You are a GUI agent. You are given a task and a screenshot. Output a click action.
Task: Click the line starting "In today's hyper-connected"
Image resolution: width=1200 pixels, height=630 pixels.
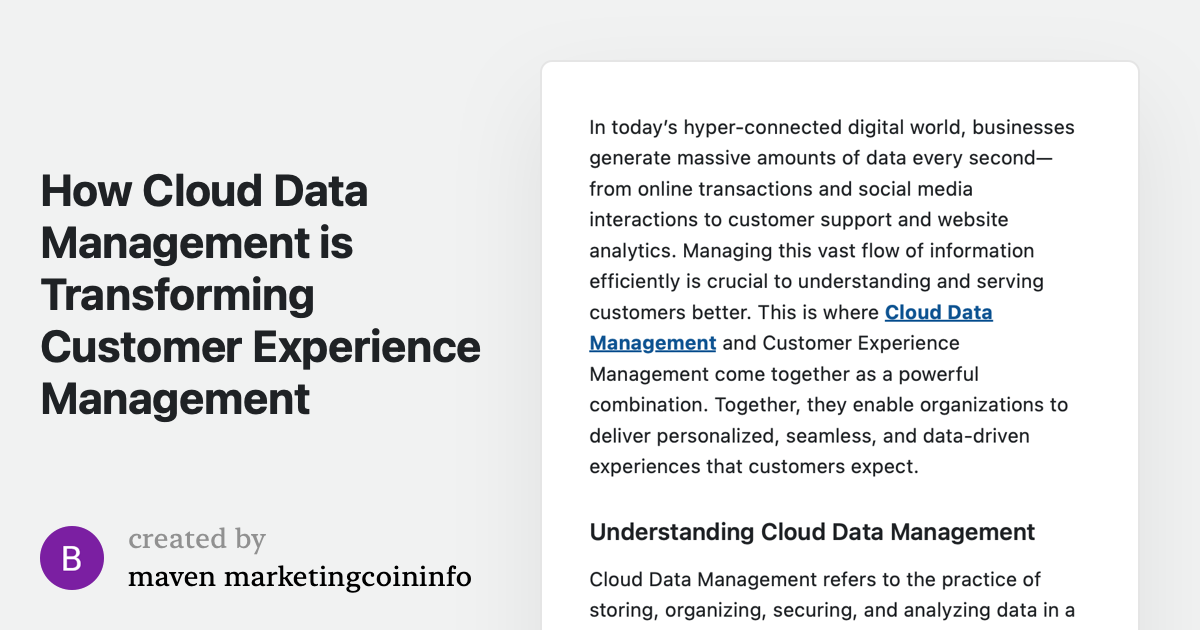pyautogui.click(x=831, y=127)
